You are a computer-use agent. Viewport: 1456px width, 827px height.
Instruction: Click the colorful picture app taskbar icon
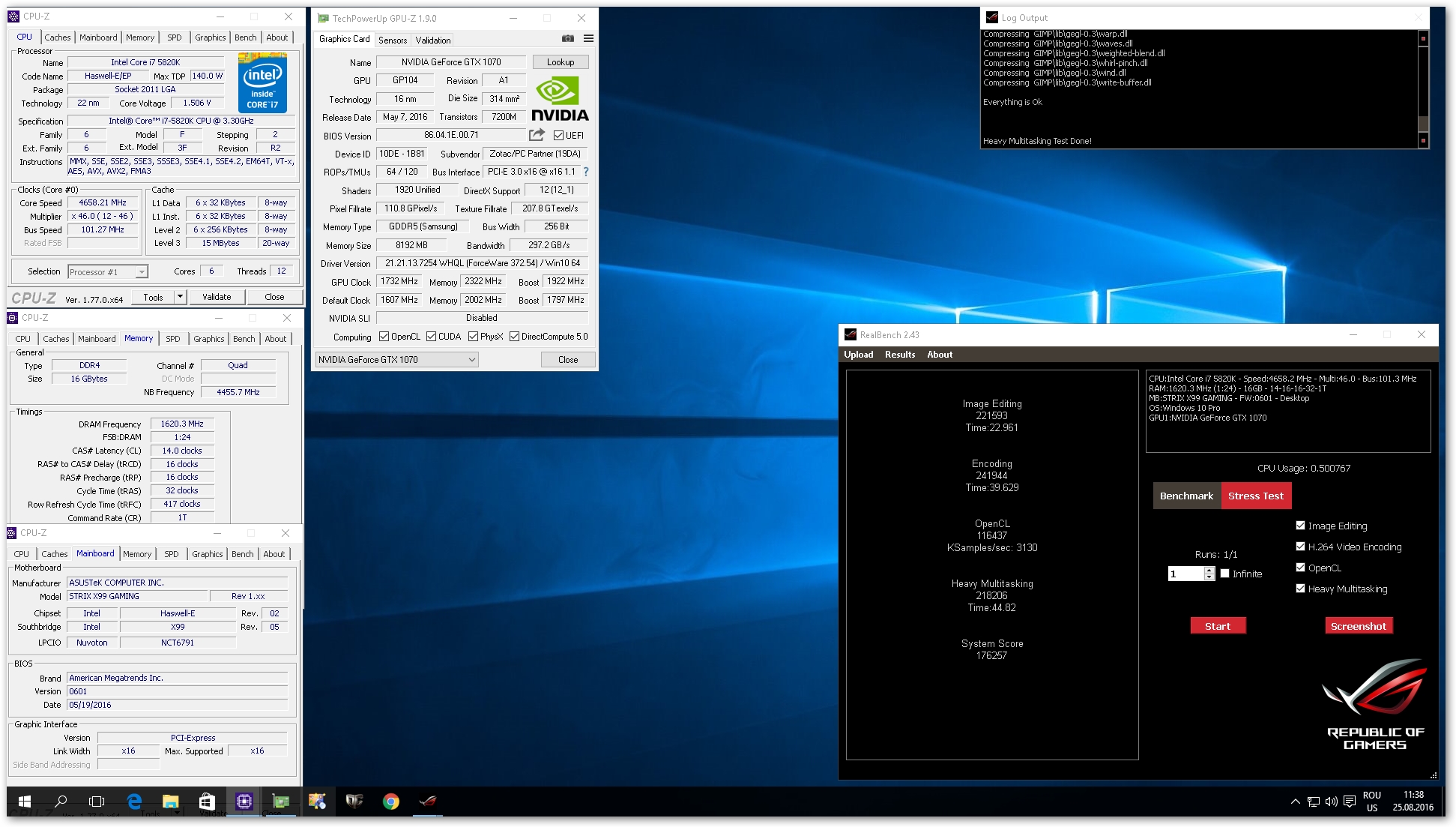[317, 802]
